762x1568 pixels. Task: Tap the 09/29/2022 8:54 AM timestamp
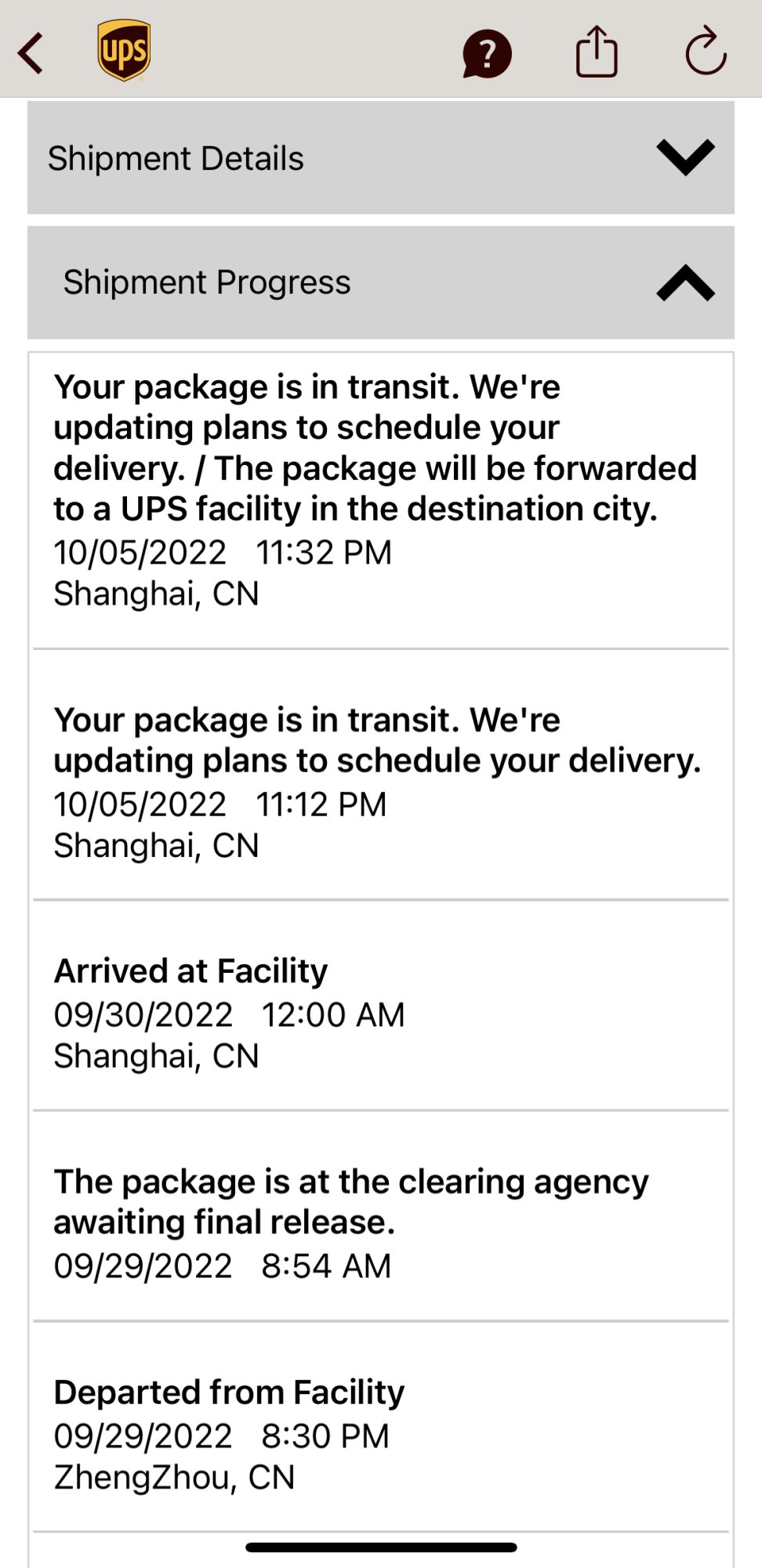click(x=222, y=1265)
